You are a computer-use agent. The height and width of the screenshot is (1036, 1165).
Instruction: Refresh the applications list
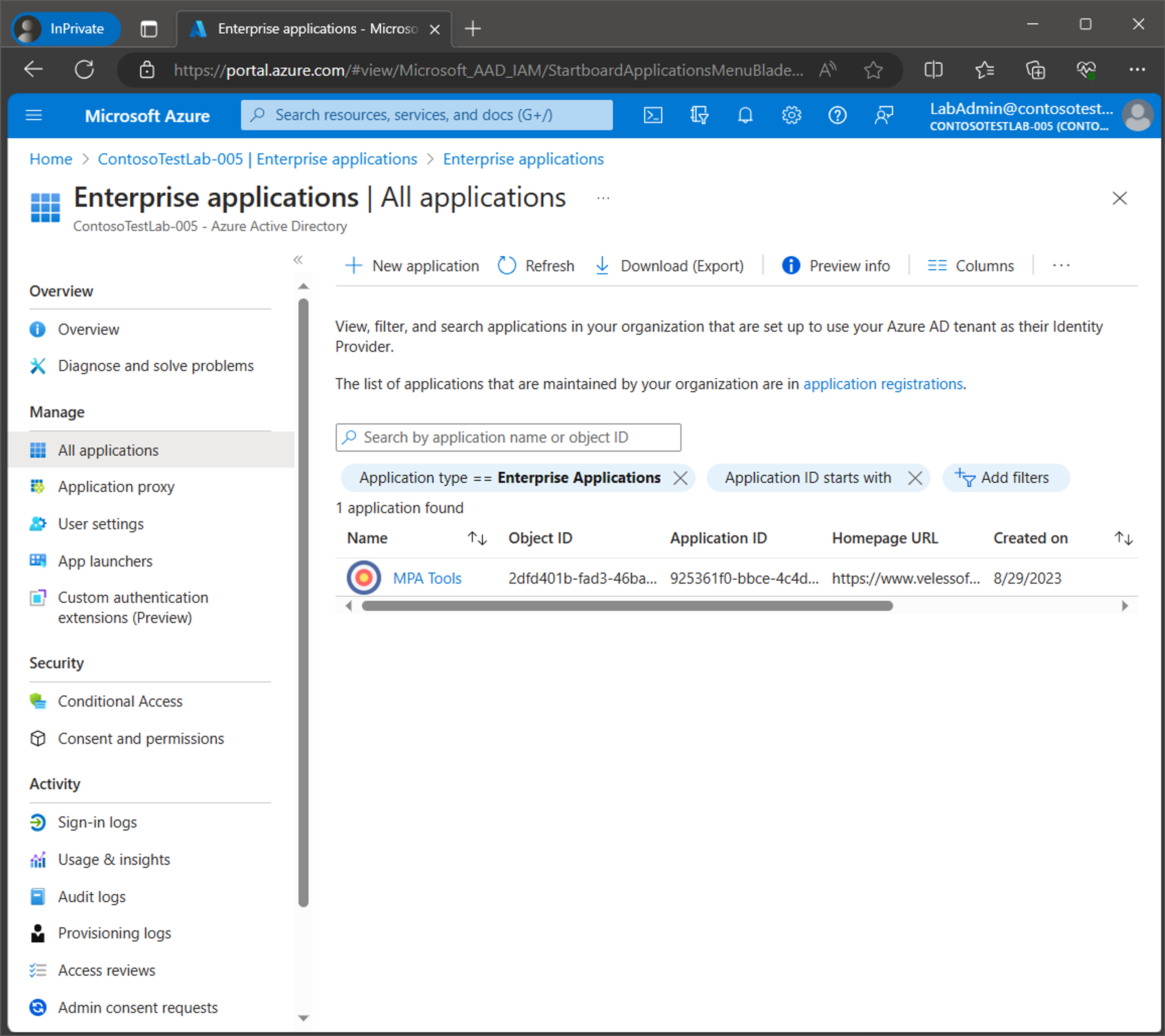[536, 265]
